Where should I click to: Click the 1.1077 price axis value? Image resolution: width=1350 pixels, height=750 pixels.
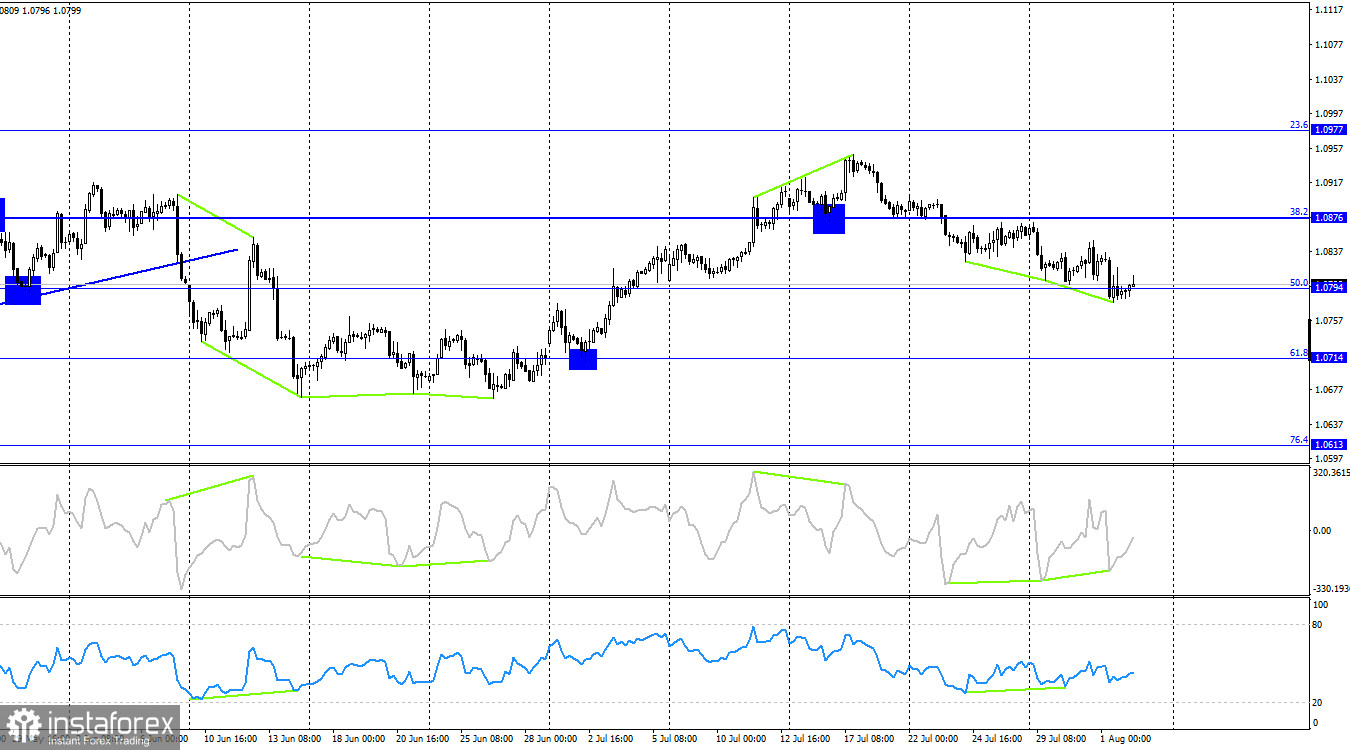(x=1330, y=45)
